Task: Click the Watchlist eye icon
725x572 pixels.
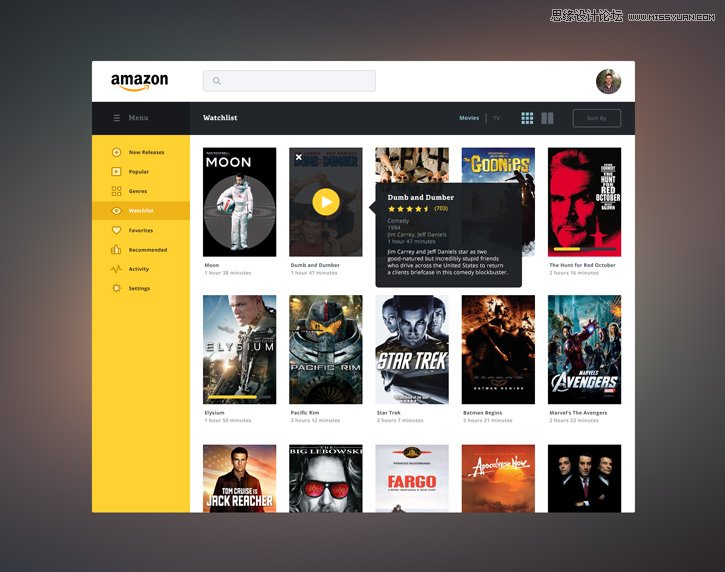Action: coord(117,211)
